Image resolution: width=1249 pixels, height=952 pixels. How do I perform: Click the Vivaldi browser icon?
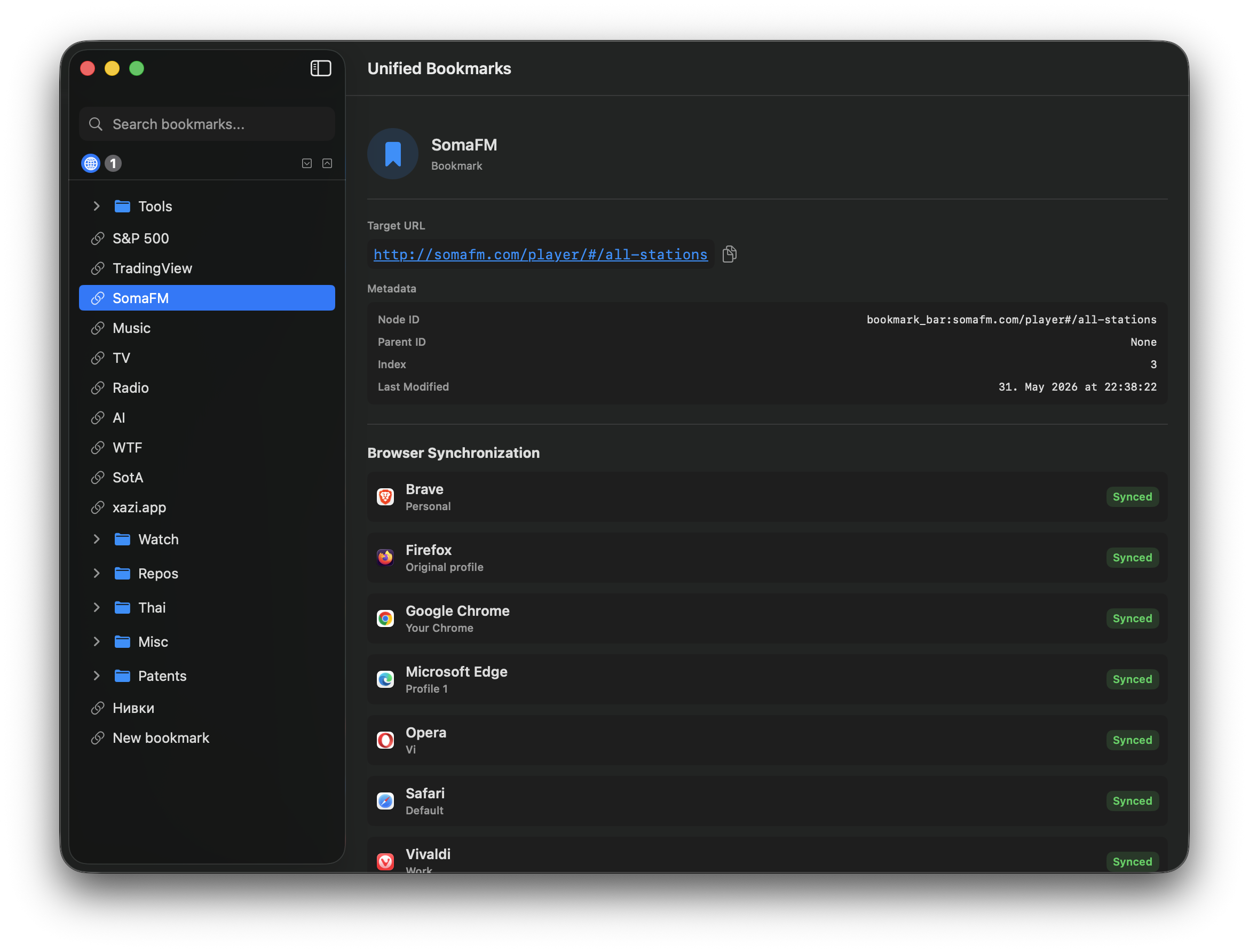click(385, 862)
